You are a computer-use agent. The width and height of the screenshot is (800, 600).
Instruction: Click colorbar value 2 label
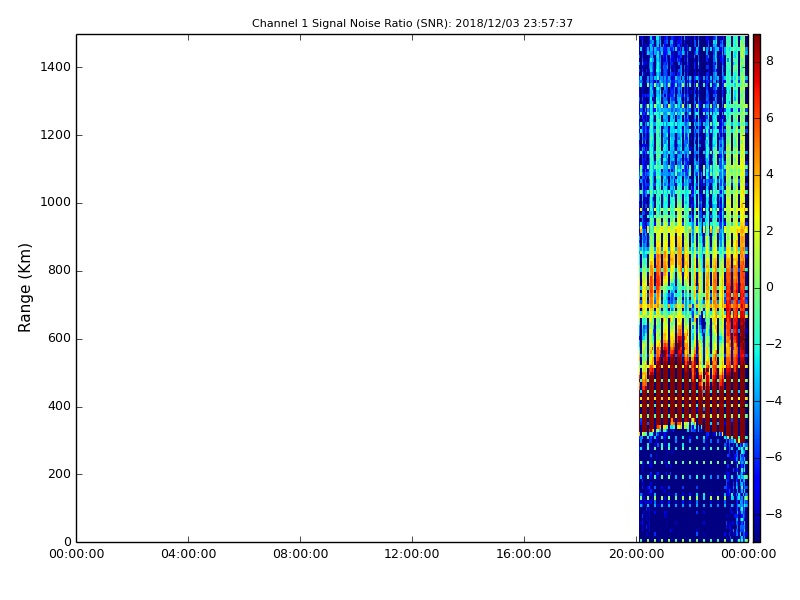click(770, 231)
